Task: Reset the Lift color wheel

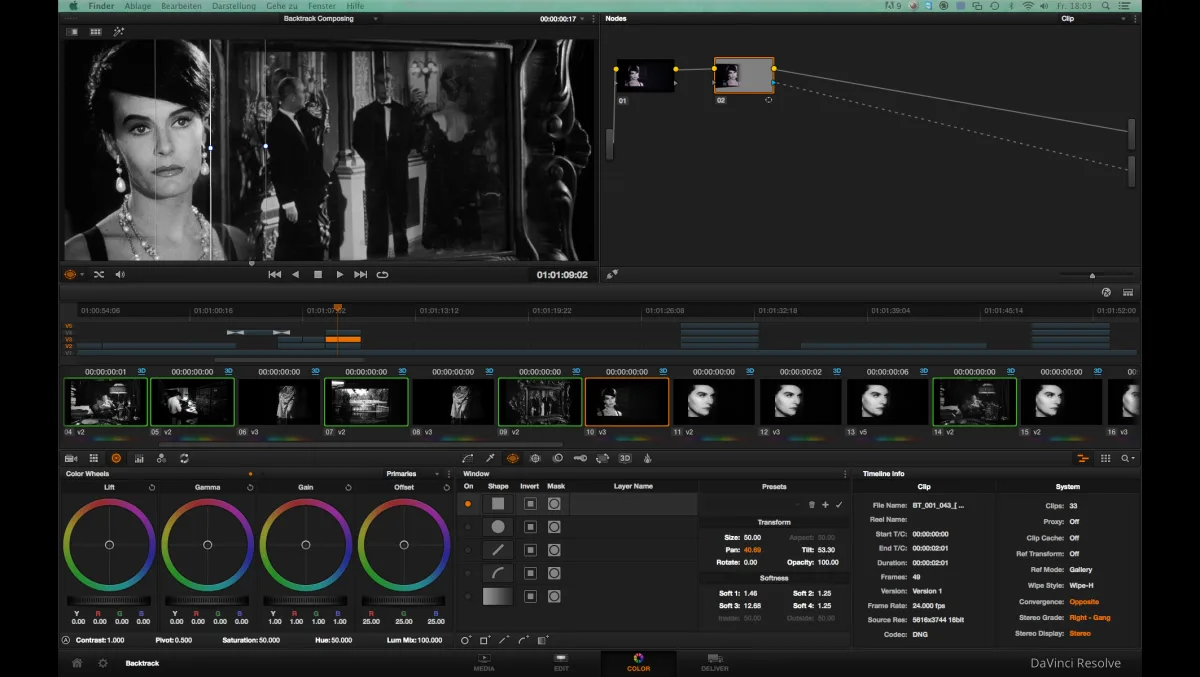Action: 152,487
